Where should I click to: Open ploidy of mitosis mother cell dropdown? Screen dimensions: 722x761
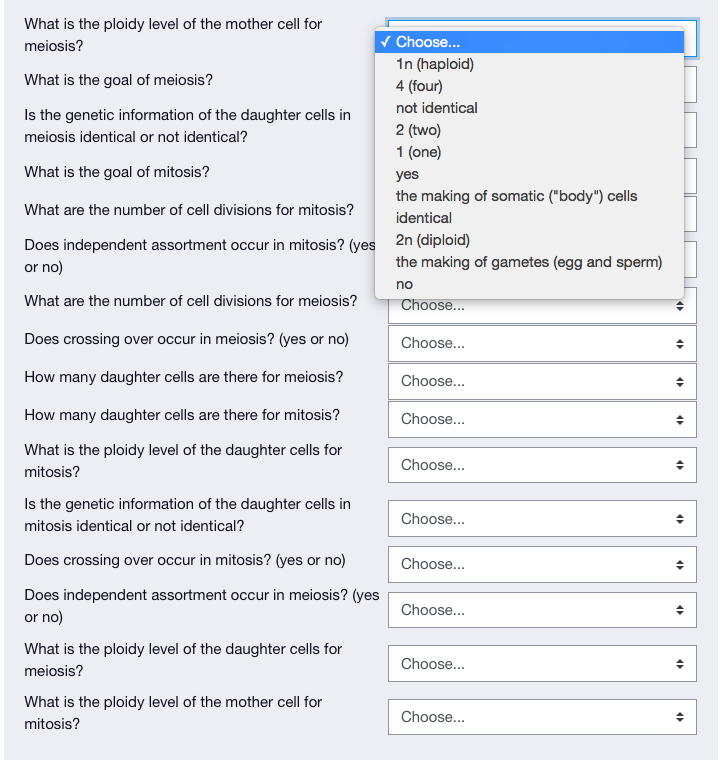(542, 717)
